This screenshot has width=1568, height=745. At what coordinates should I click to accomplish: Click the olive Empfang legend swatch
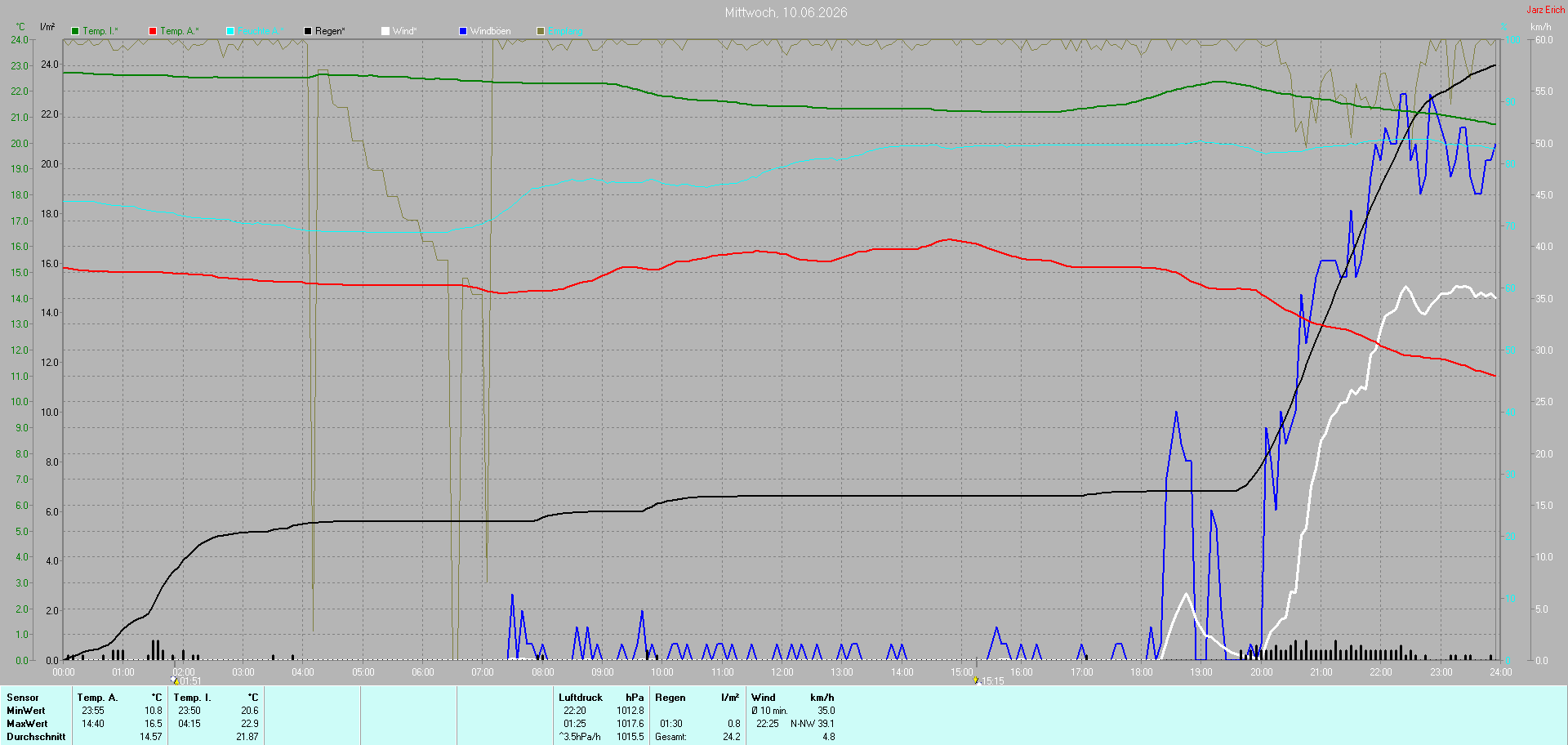(x=541, y=31)
